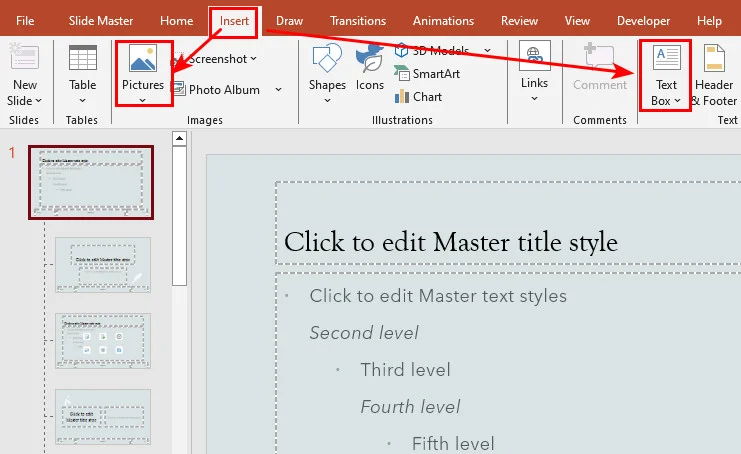Viewport: 741px width, 454px height.
Task: Click the Text Box icon
Action: point(666,58)
